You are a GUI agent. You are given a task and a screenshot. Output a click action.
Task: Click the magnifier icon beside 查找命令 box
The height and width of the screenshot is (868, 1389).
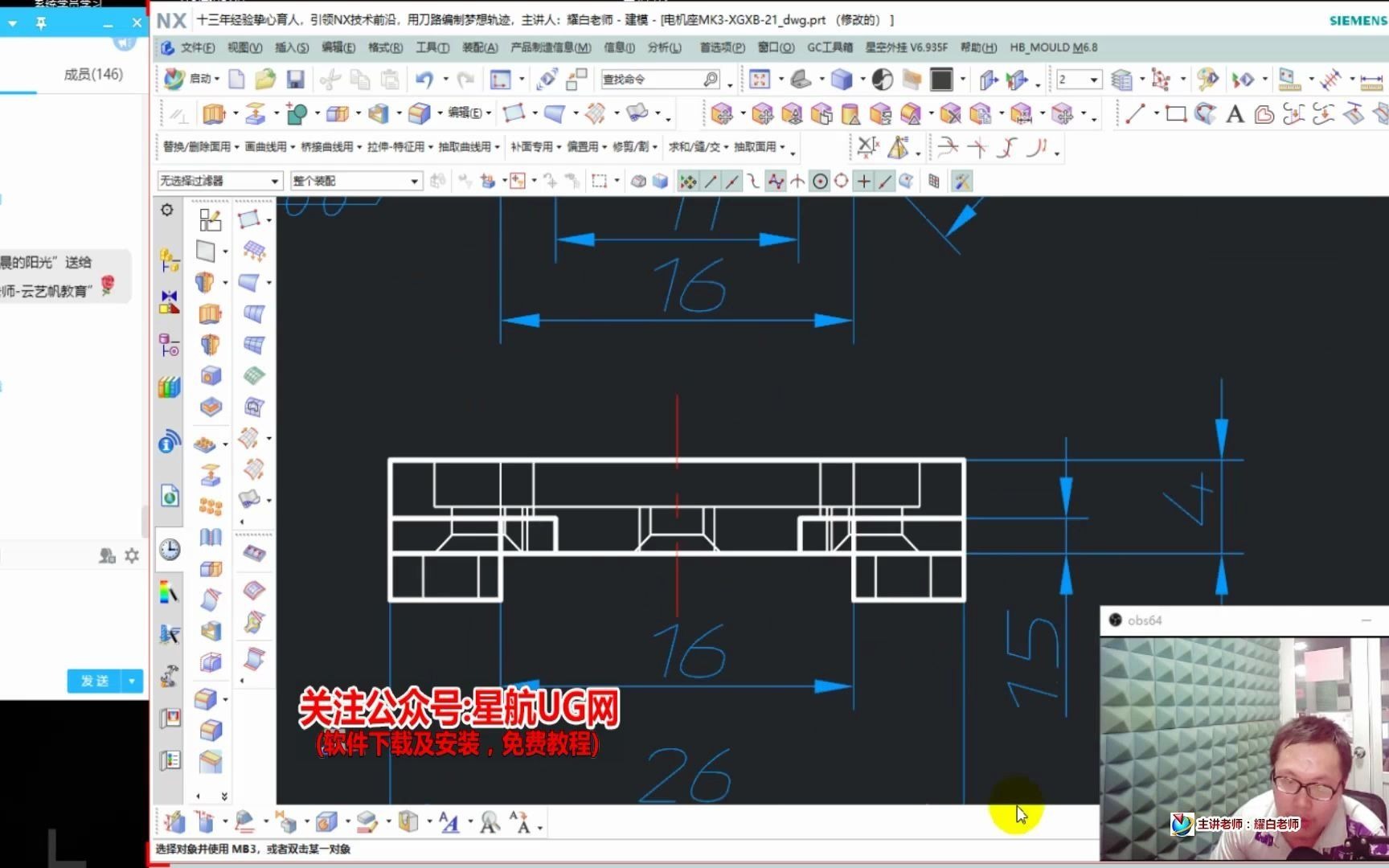(x=710, y=79)
